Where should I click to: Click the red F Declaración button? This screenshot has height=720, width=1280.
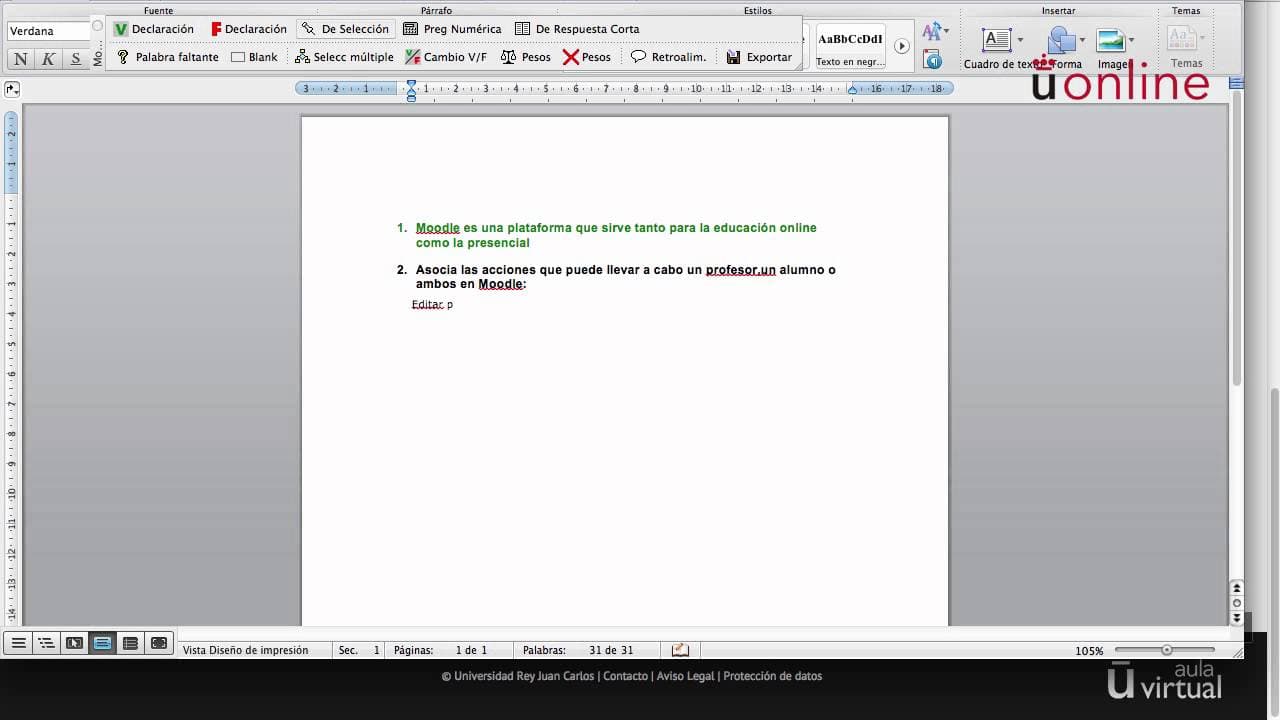click(249, 29)
